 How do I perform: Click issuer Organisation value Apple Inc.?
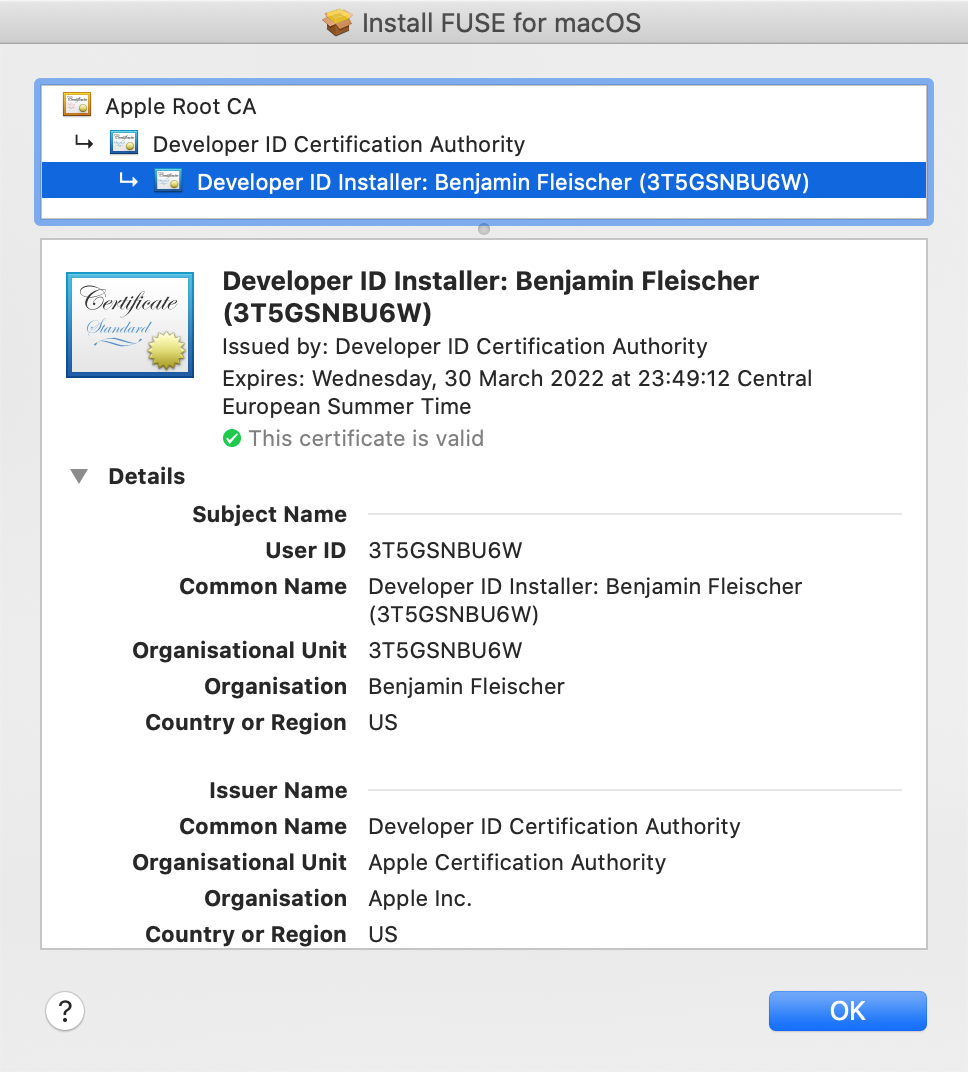click(x=420, y=898)
